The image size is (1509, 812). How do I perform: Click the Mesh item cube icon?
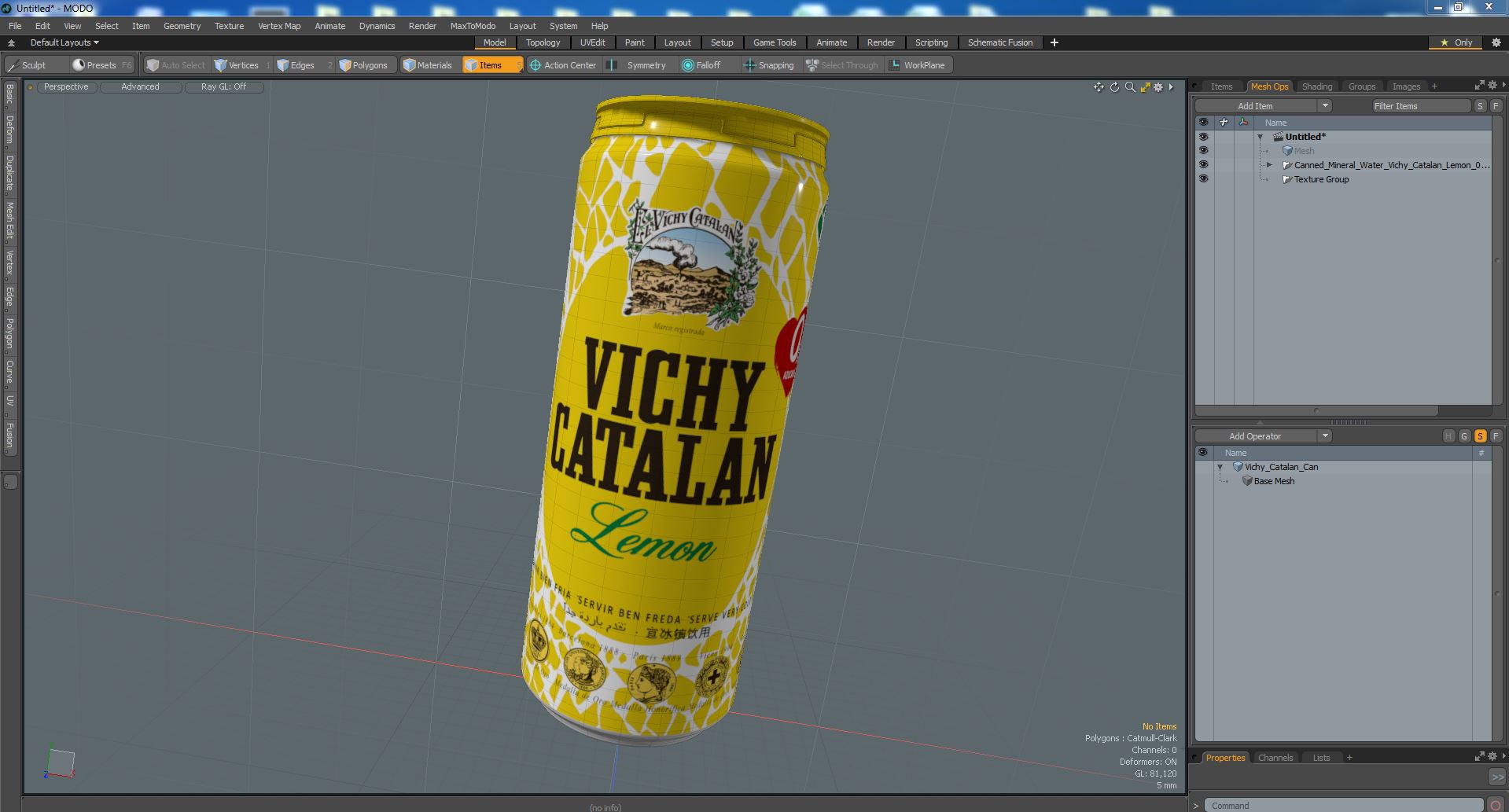click(1287, 151)
